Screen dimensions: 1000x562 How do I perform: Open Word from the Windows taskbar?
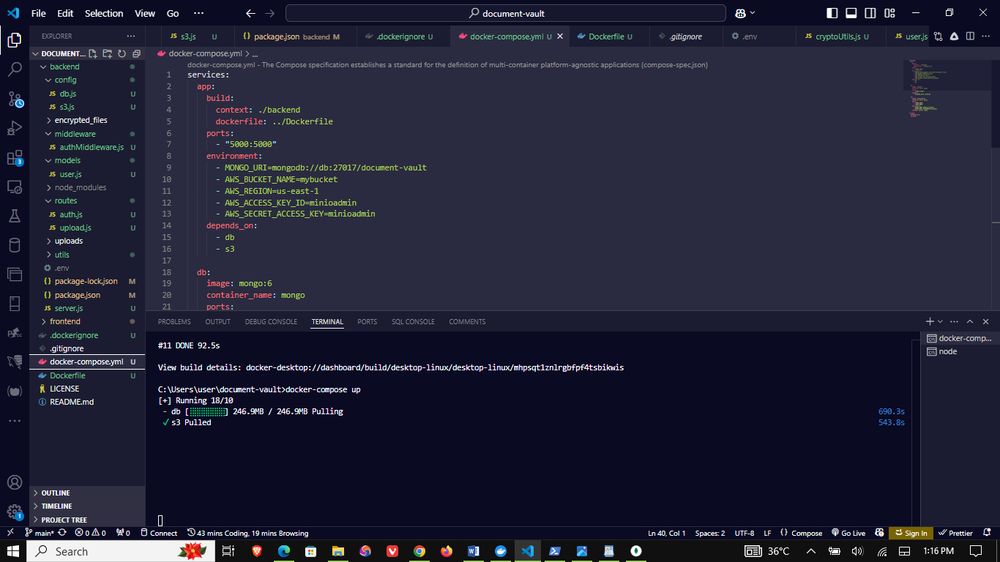coord(473,551)
